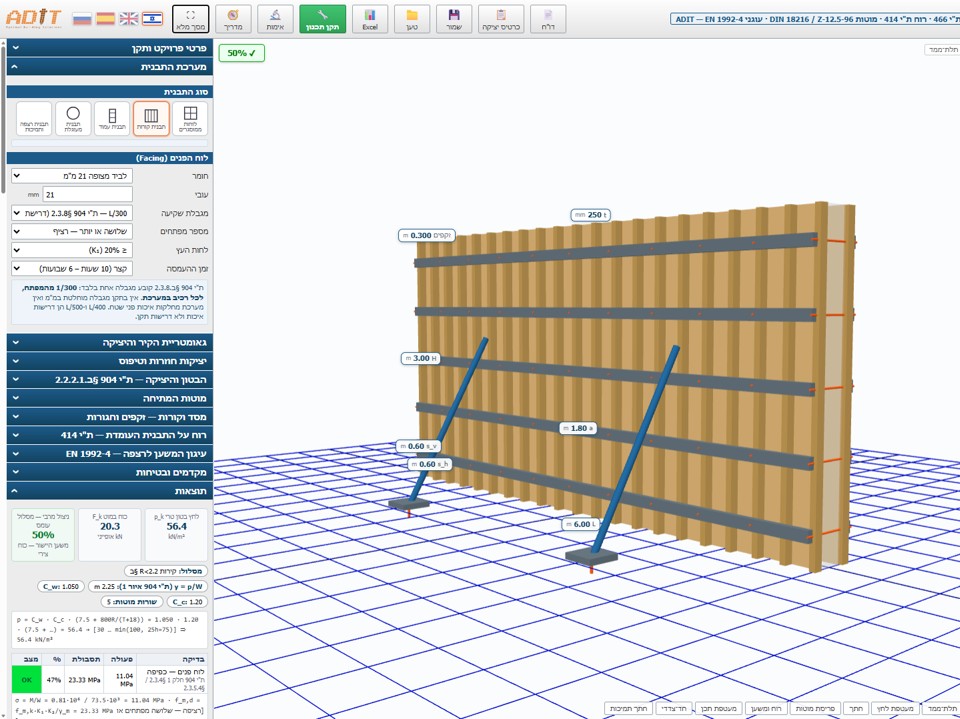Select slab and supports formwork type
This screenshot has height=719, width=960.
pyautogui.click(x=34, y=119)
